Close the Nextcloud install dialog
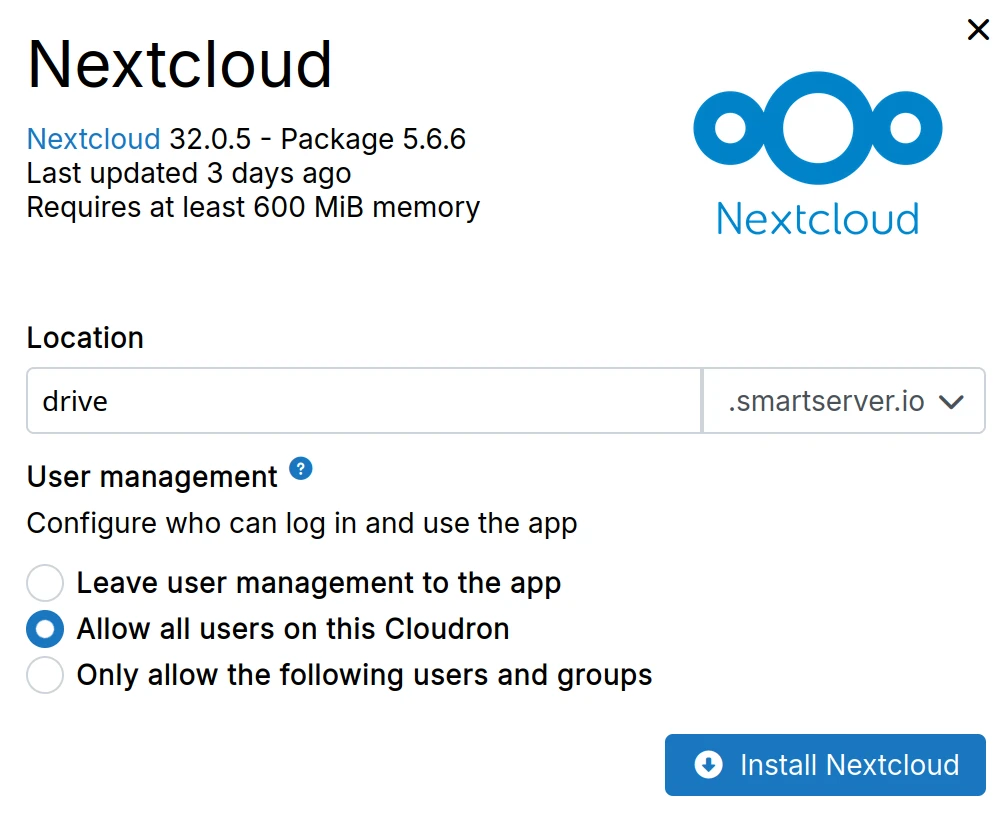1008x821 pixels. click(x=978, y=31)
